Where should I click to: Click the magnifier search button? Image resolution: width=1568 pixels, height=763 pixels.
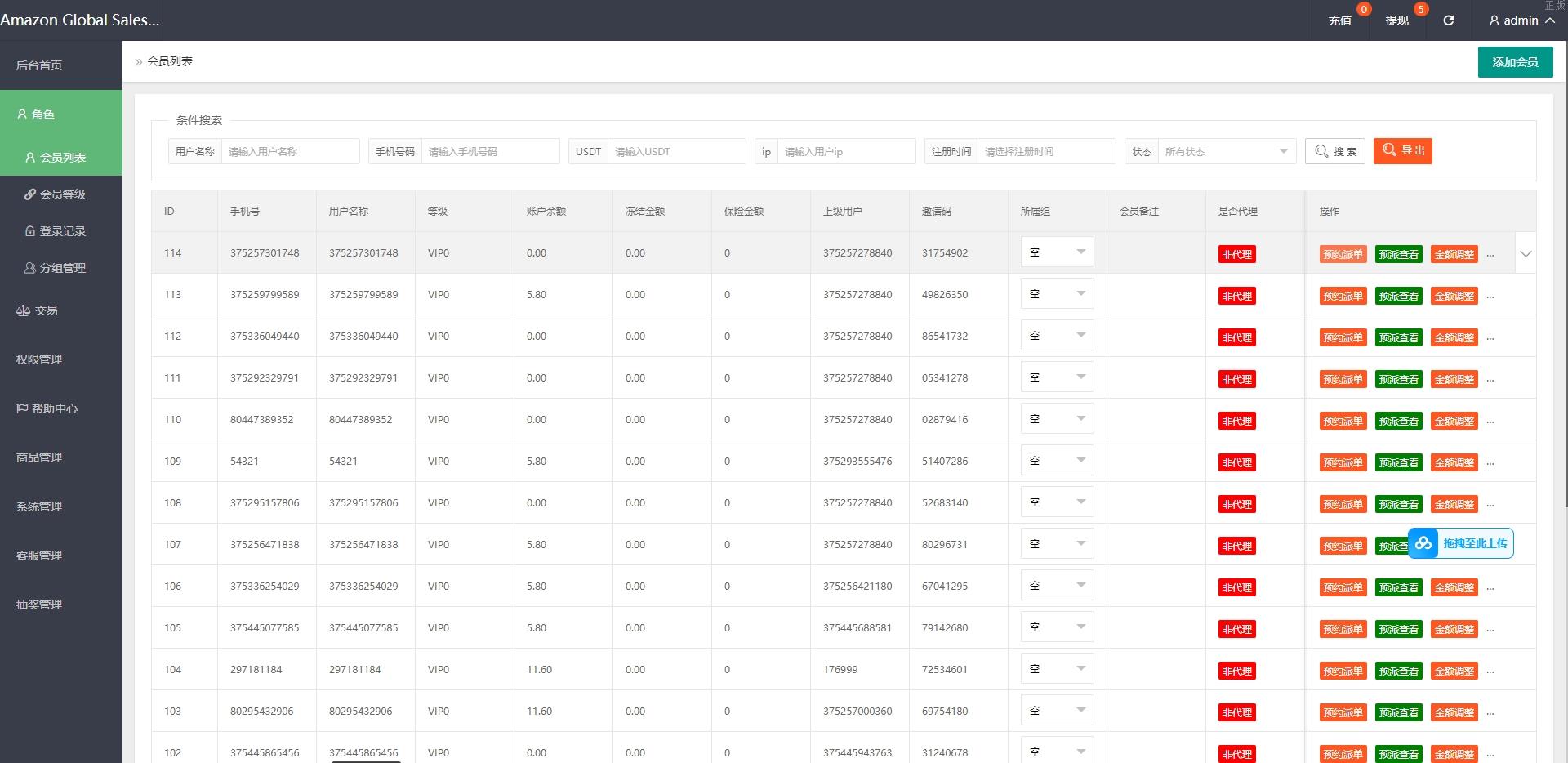point(1334,151)
